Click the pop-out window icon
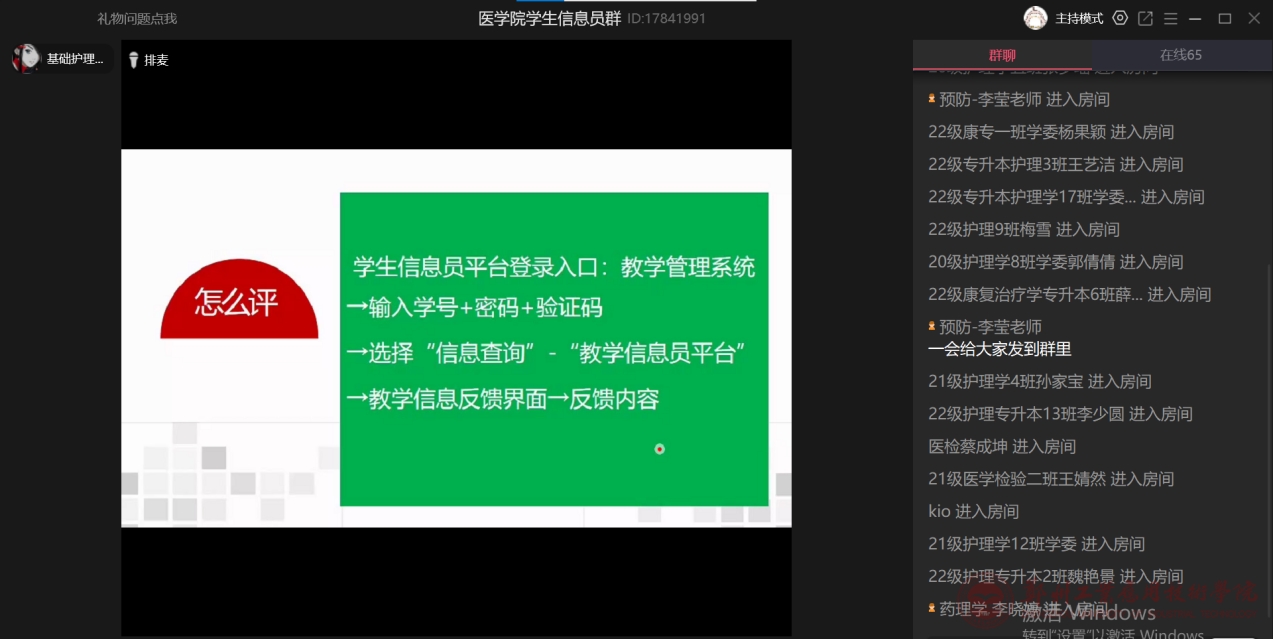Screen dimensions: 1273x639 (x=1146, y=18)
